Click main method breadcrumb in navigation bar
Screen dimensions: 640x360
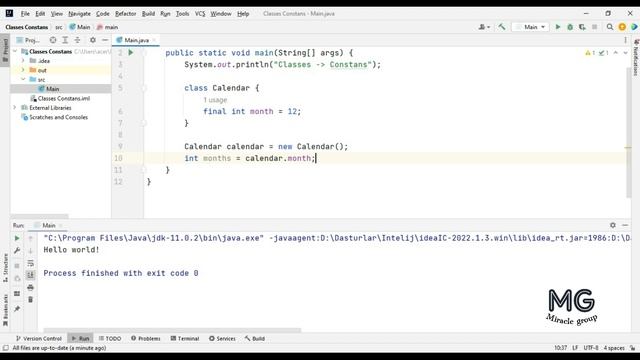[x=107, y=27]
